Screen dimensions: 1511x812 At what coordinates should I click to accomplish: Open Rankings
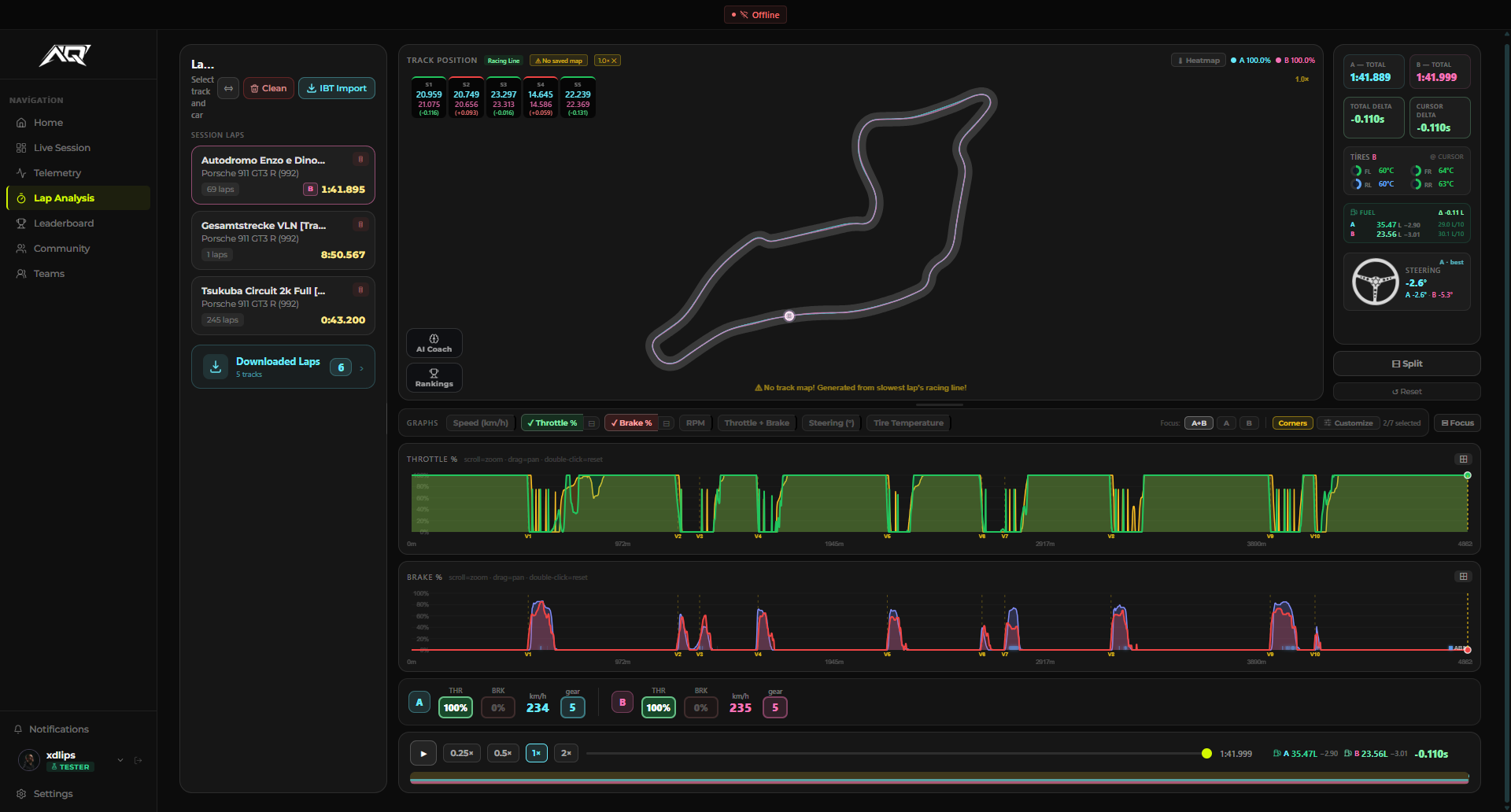tap(434, 378)
